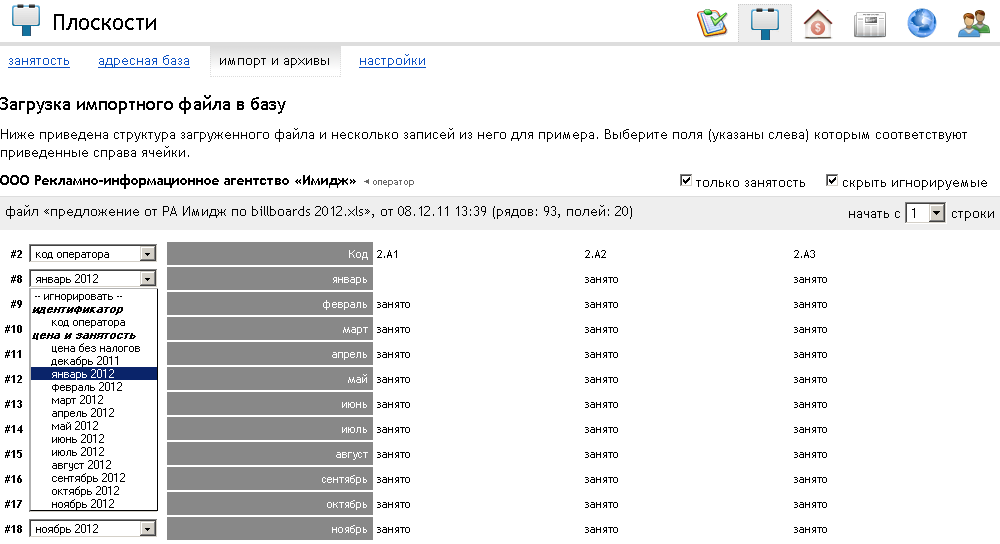Go to the настройки link
This screenshot has width=1000, height=544.
[392, 61]
